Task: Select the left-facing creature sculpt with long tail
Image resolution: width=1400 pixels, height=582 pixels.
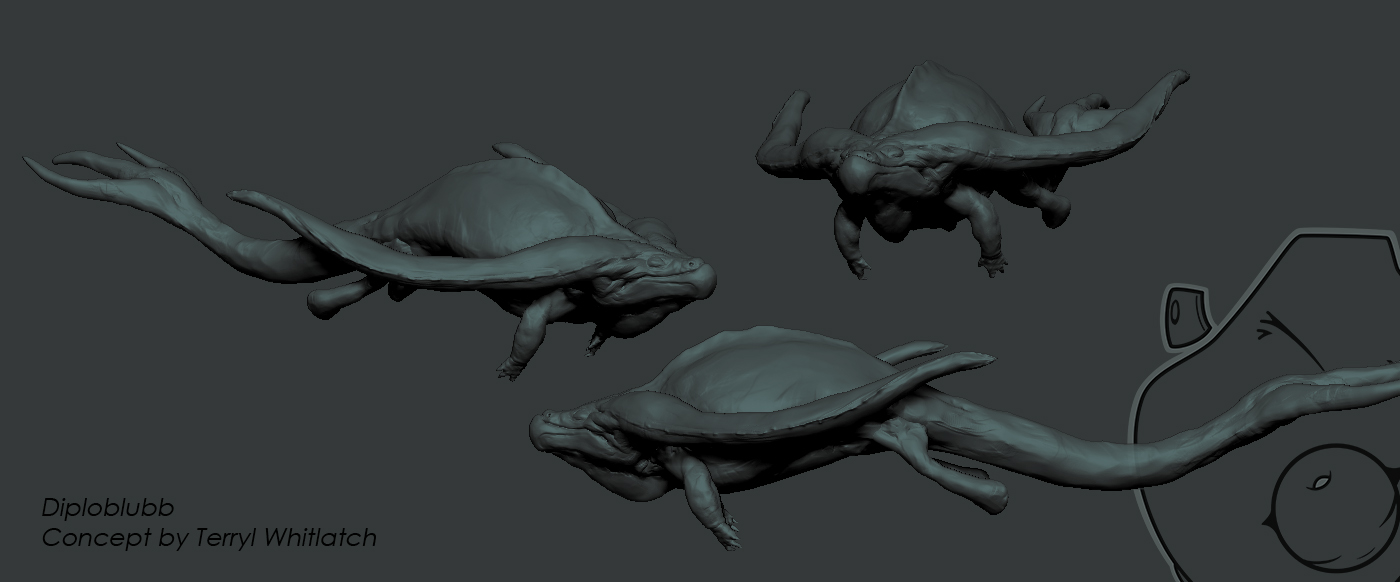Action: (x=965, y=437)
